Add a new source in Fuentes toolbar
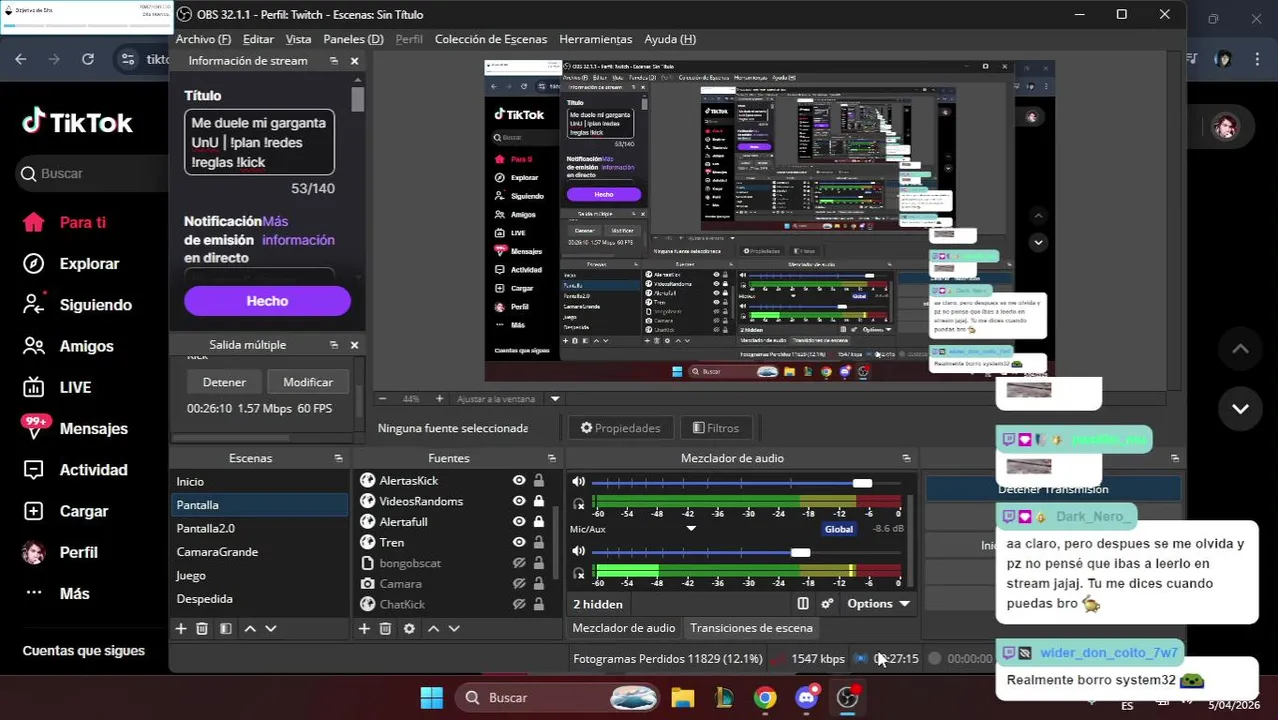This screenshot has width=1278, height=720. 364,629
